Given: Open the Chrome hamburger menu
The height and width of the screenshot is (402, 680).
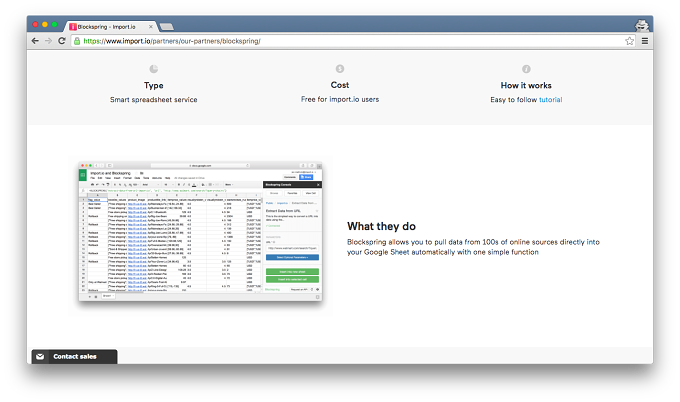Looking at the screenshot, I should (645, 41).
